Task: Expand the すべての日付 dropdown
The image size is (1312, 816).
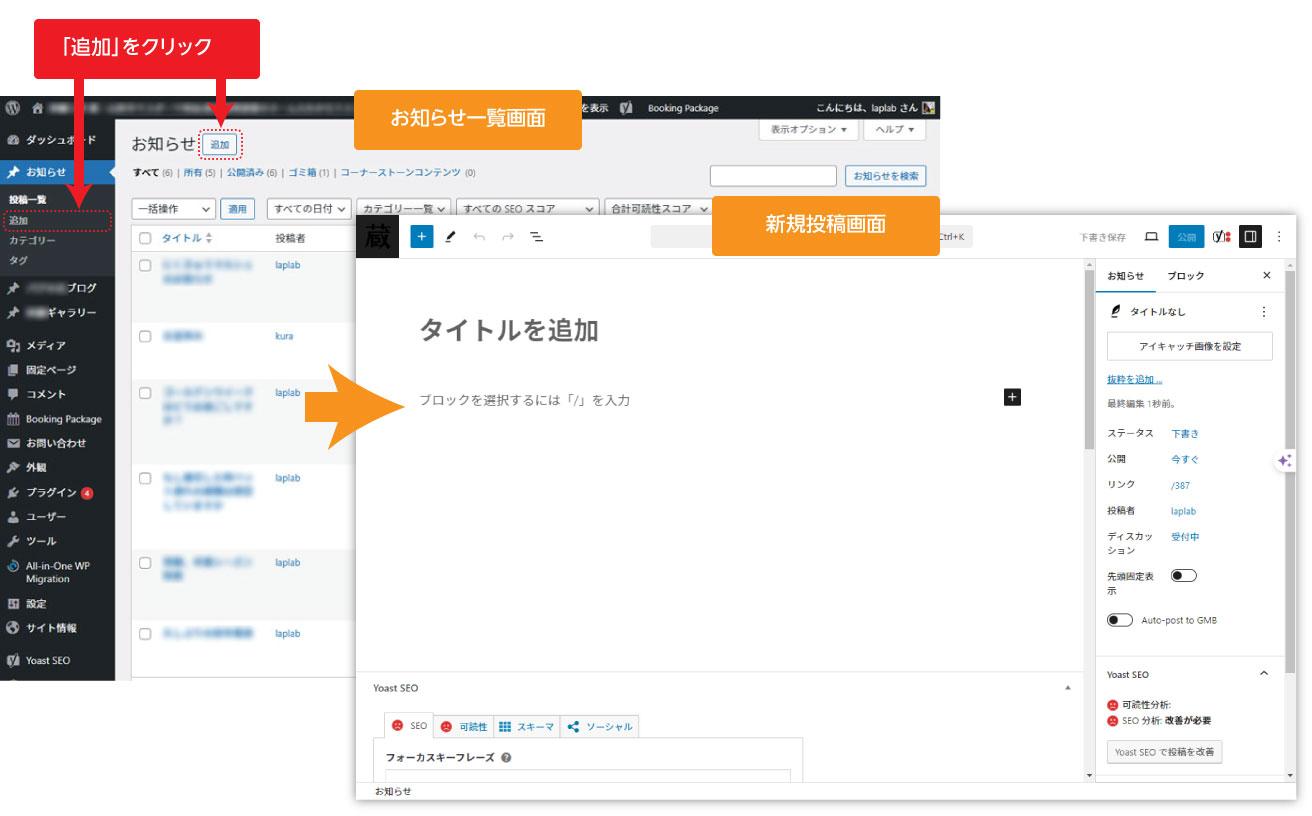Action: [x=309, y=209]
